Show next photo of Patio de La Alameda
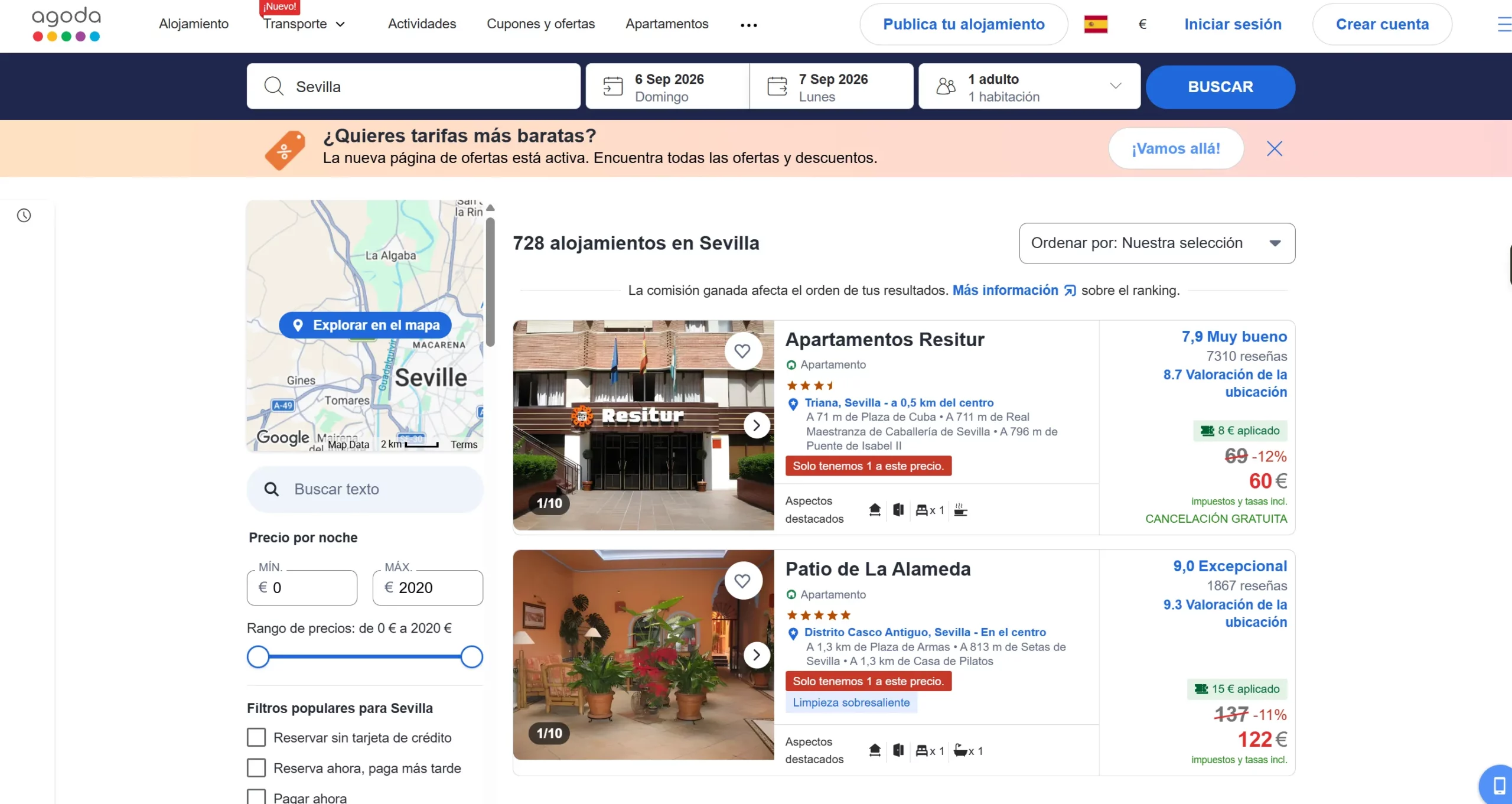The image size is (1512, 804). tap(757, 655)
